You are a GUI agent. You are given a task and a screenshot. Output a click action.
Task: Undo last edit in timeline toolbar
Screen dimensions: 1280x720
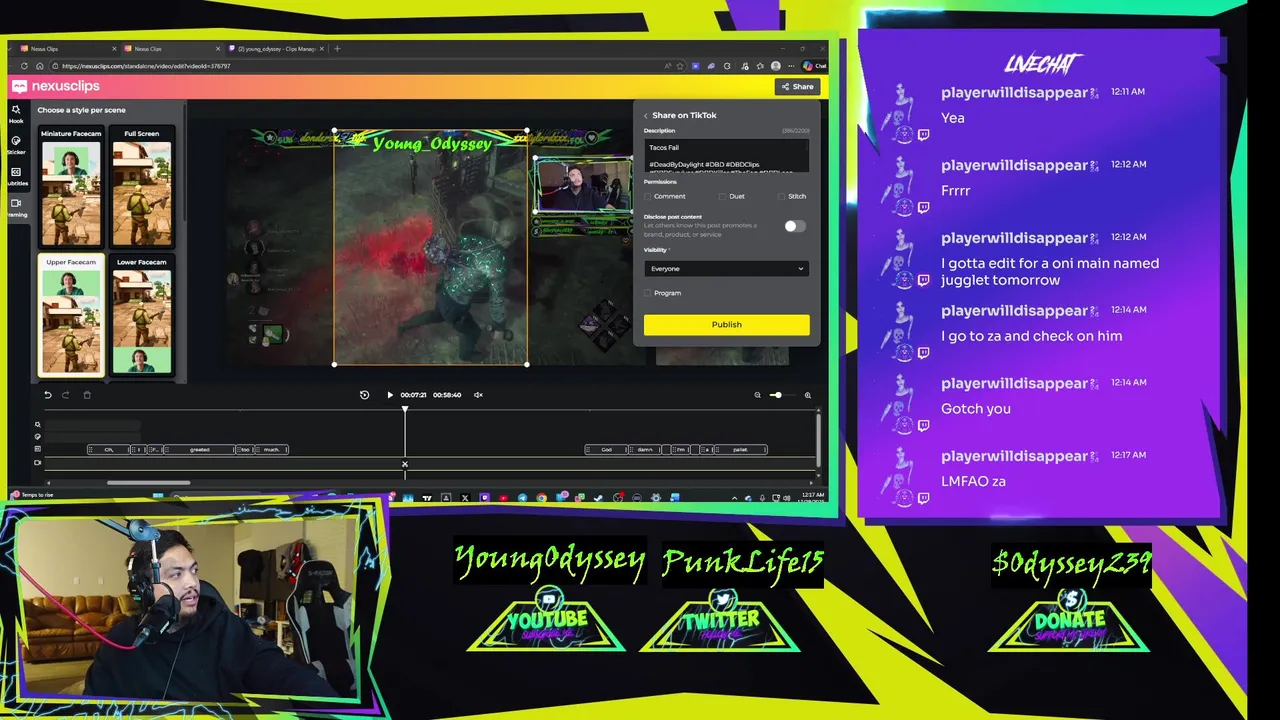(x=47, y=395)
